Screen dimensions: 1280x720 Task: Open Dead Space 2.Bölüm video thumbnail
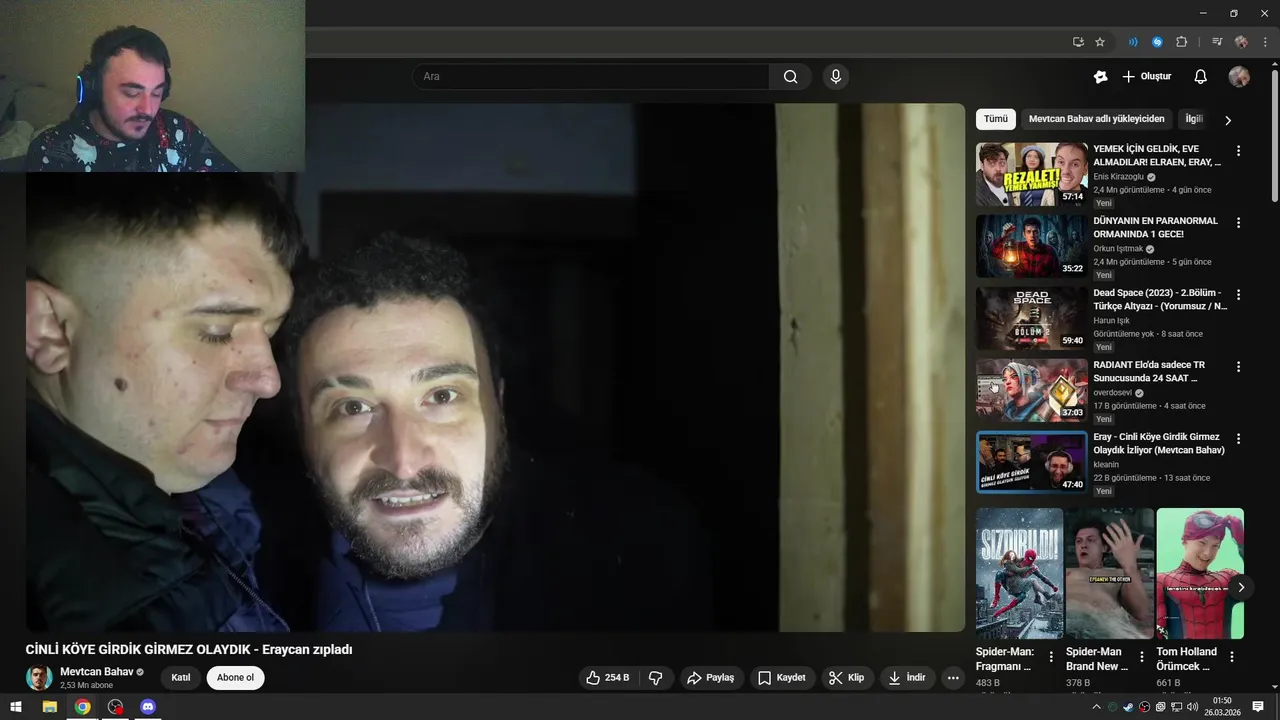pyautogui.click(x=1032, y=318)
